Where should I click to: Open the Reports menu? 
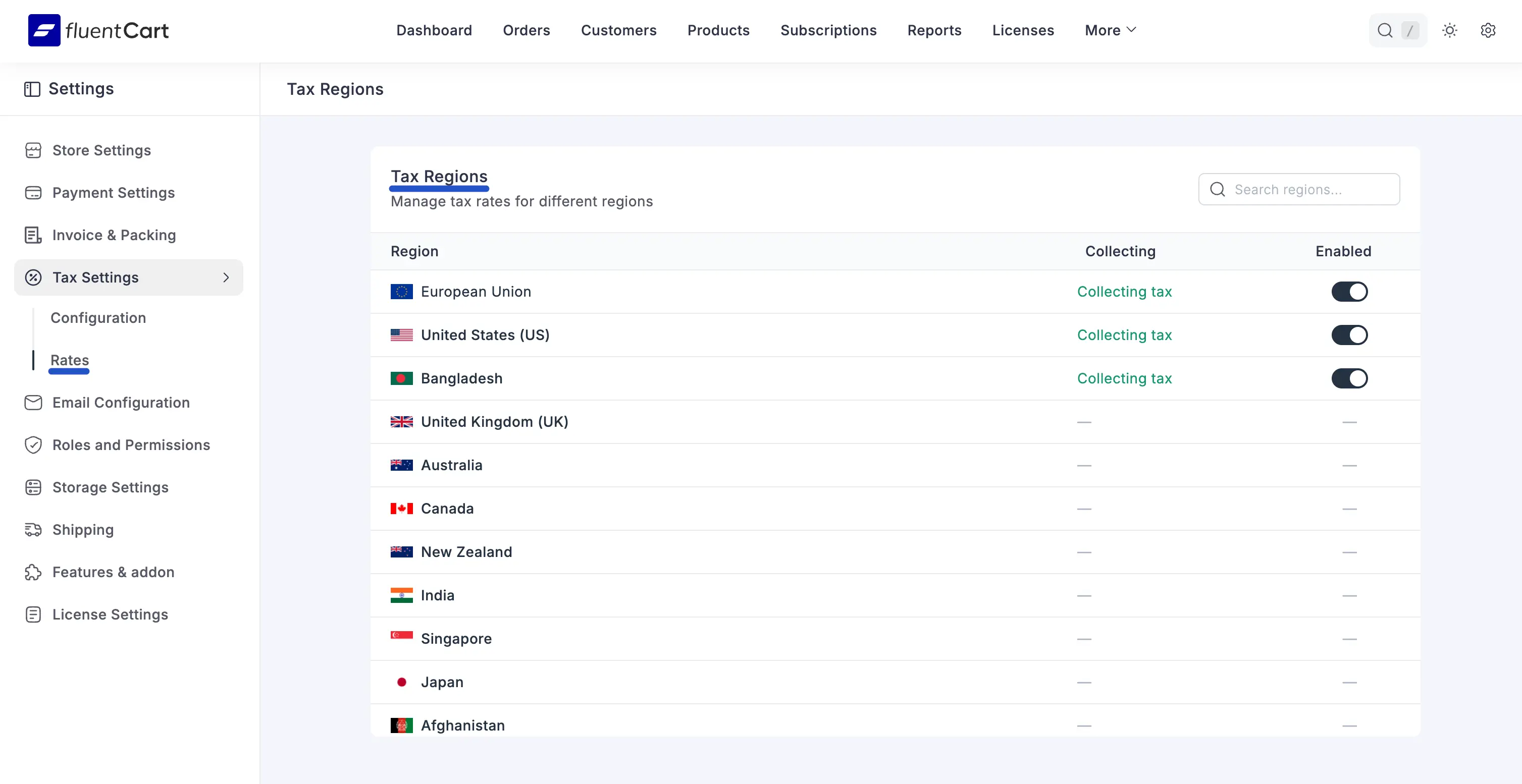(x=934, y=30)
